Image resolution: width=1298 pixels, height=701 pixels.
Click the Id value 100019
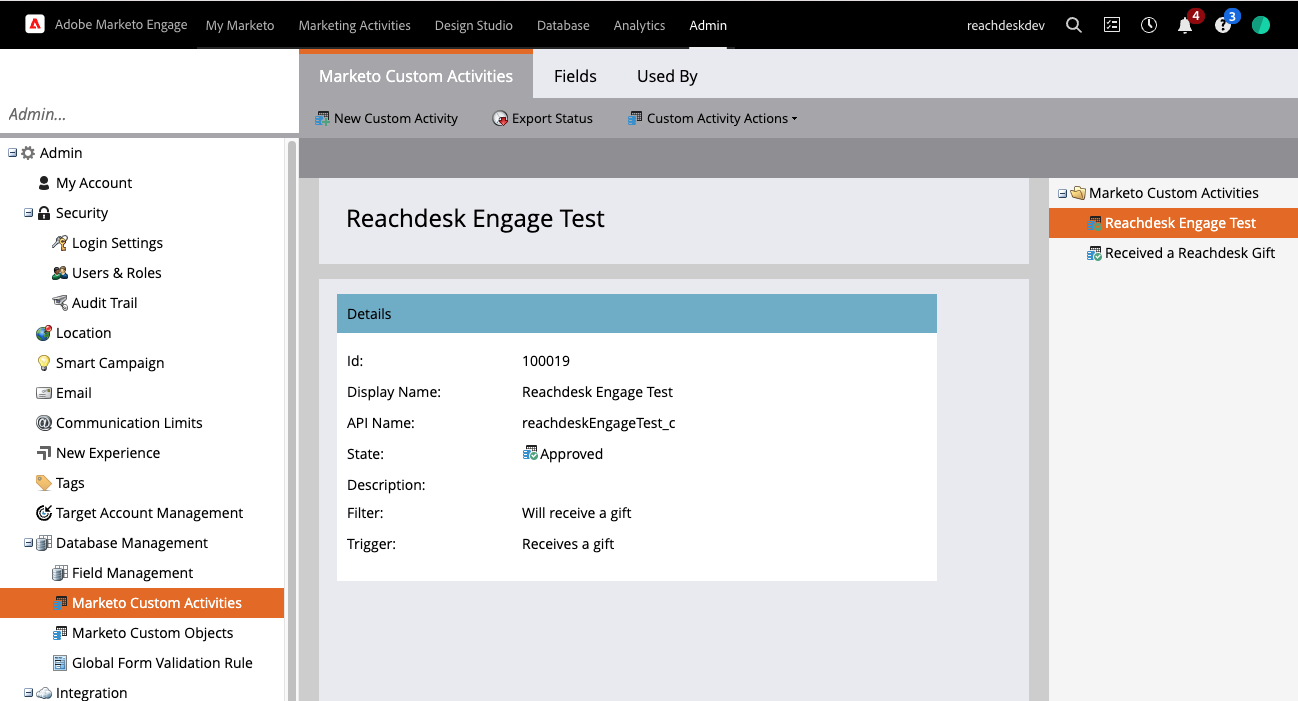click(546, 361)
